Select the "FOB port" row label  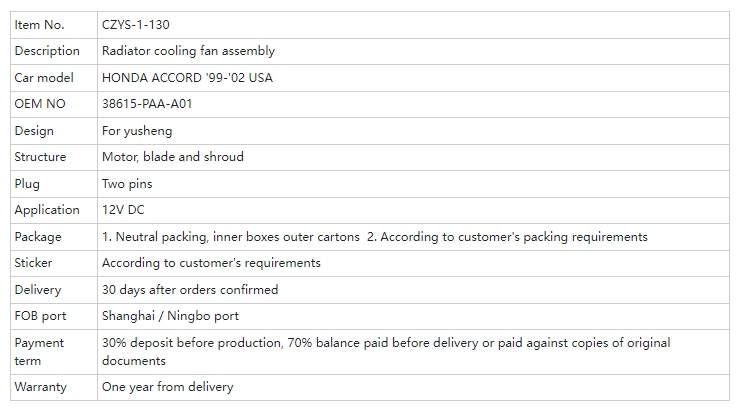coord(40,316)
